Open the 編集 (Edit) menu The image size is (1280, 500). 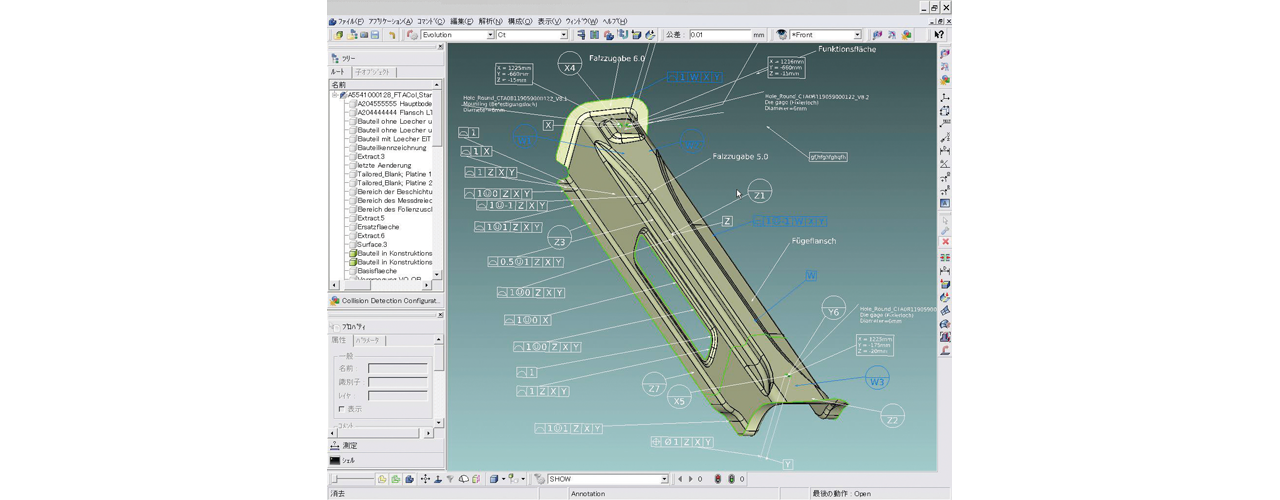[x=461, y=21]
